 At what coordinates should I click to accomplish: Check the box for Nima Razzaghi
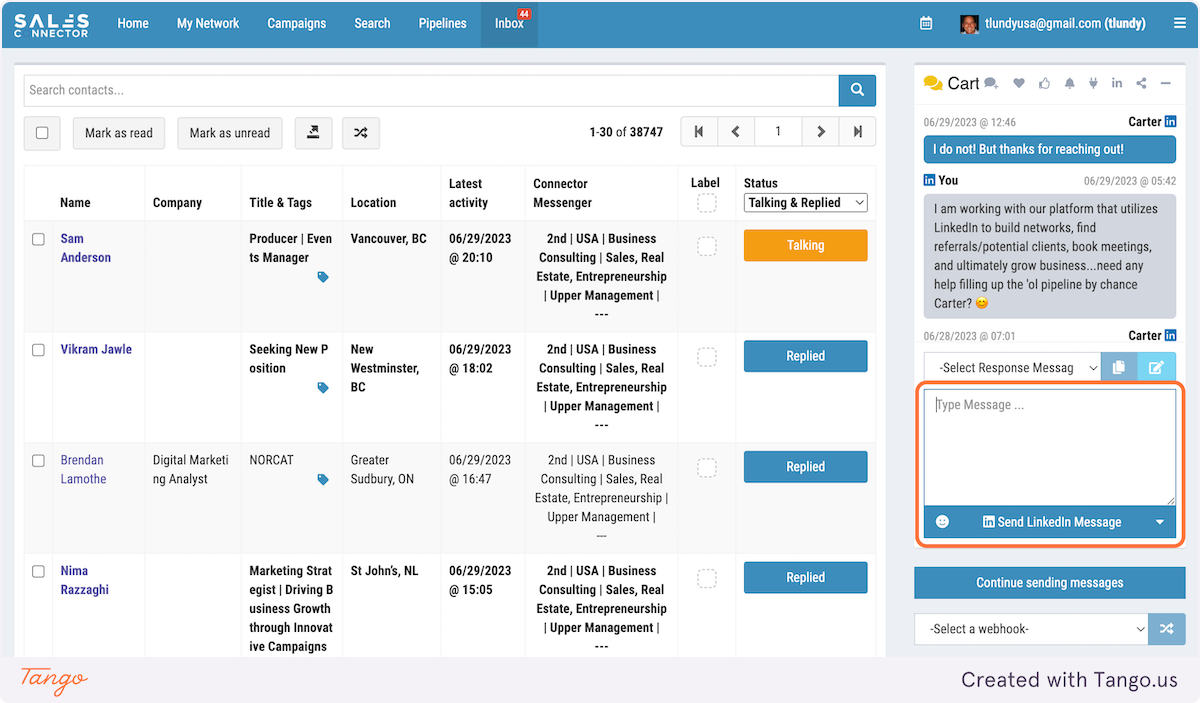(38, 571)
